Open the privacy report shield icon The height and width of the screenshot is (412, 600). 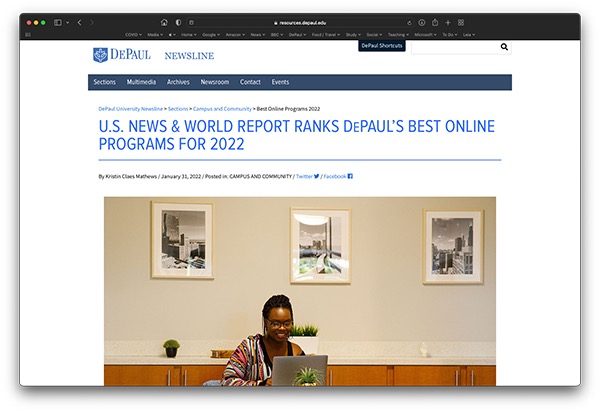[178, 23]
